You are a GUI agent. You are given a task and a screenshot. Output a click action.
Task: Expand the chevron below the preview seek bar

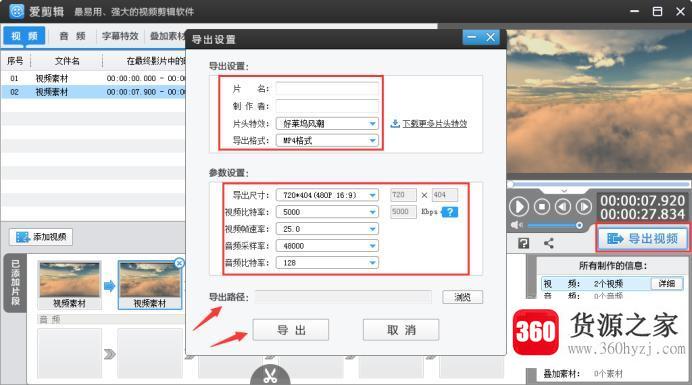coord(564,191)
